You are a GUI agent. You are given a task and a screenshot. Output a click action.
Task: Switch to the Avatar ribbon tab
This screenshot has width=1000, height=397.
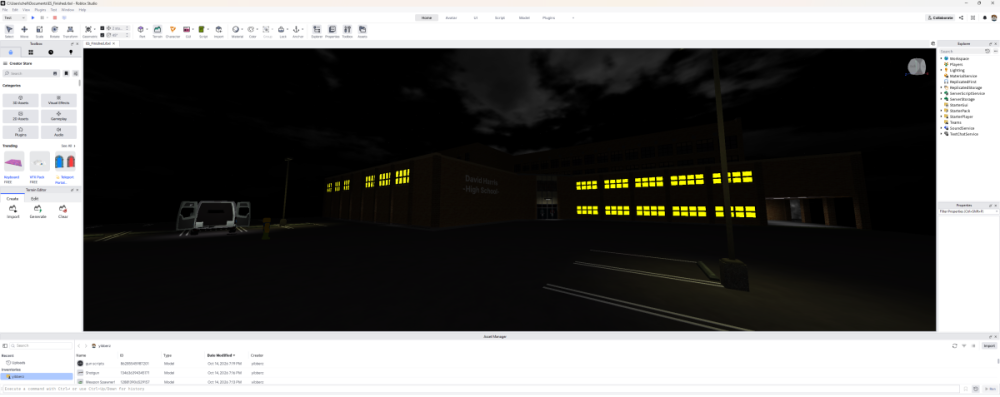click(451, 18)
